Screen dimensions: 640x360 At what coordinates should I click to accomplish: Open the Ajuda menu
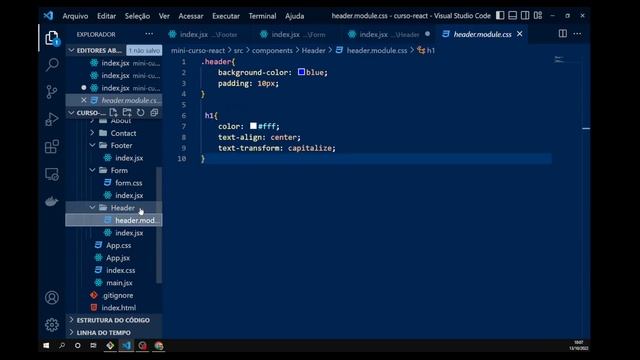(x=294, y=16)
